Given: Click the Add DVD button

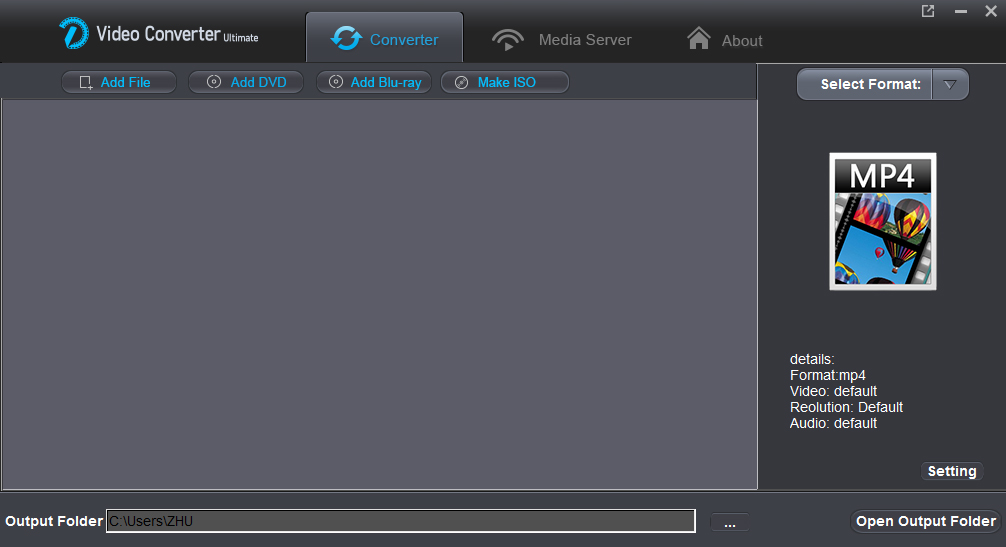Looking at the screenshot, I should (x=246, y=82).
